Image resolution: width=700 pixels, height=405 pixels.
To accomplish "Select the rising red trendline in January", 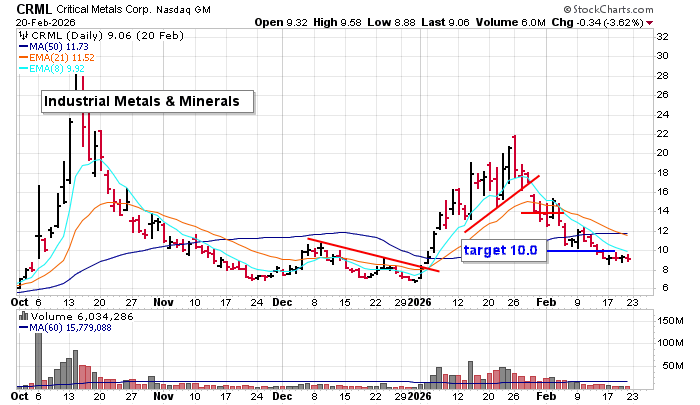I will pyautogui.click(x=502, y=203).
